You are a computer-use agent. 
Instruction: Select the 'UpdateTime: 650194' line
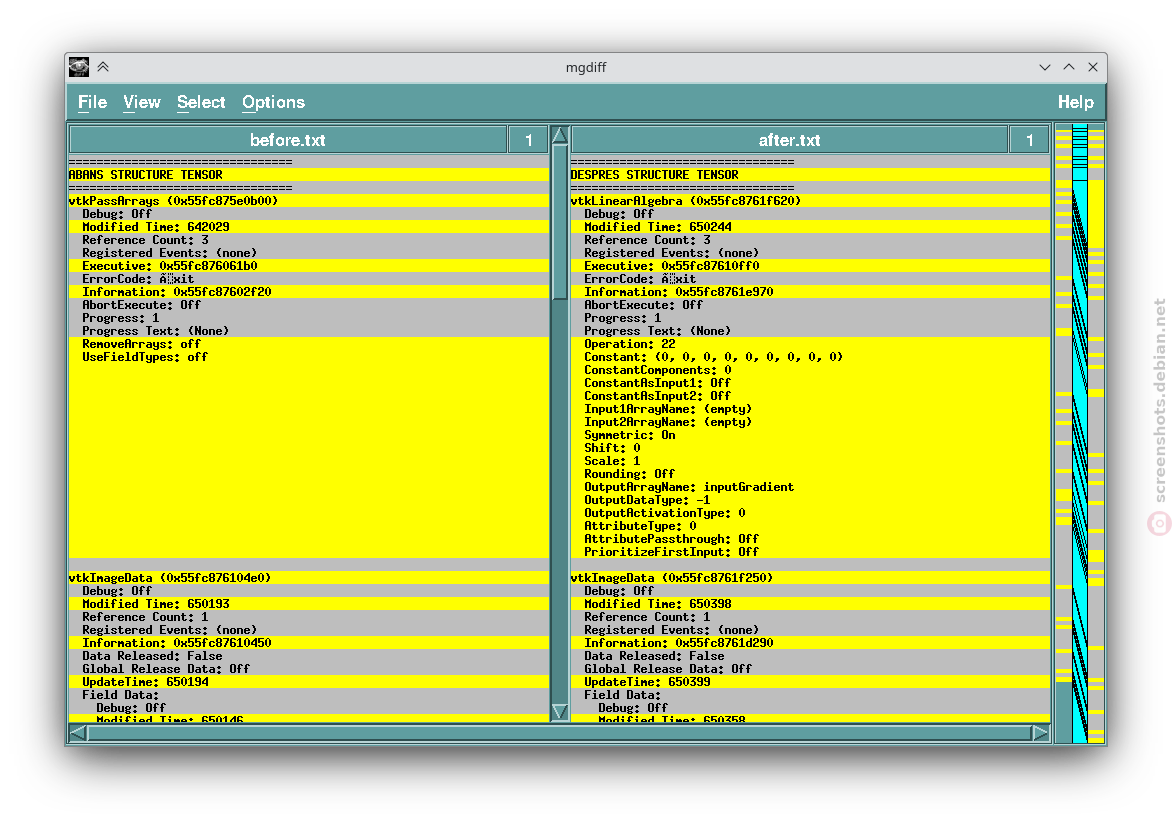309,682
